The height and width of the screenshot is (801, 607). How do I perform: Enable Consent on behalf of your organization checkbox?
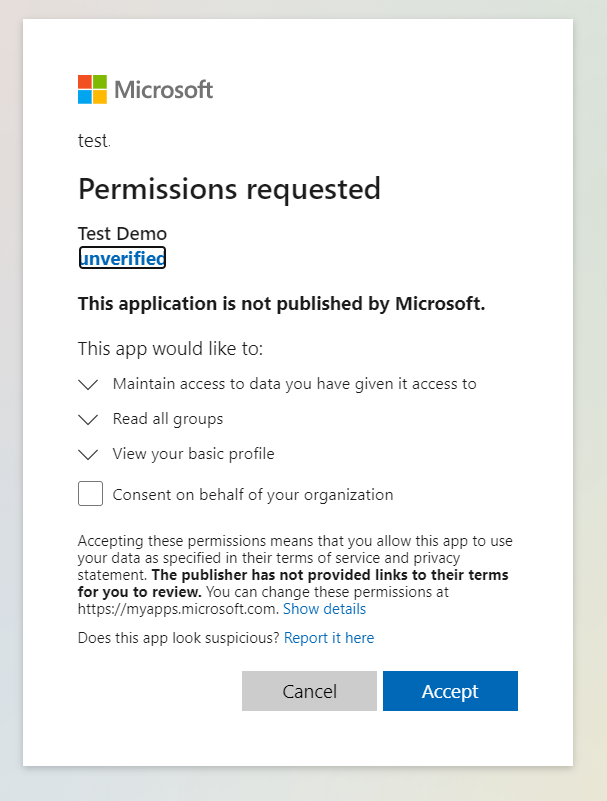(x=91, y=494)
